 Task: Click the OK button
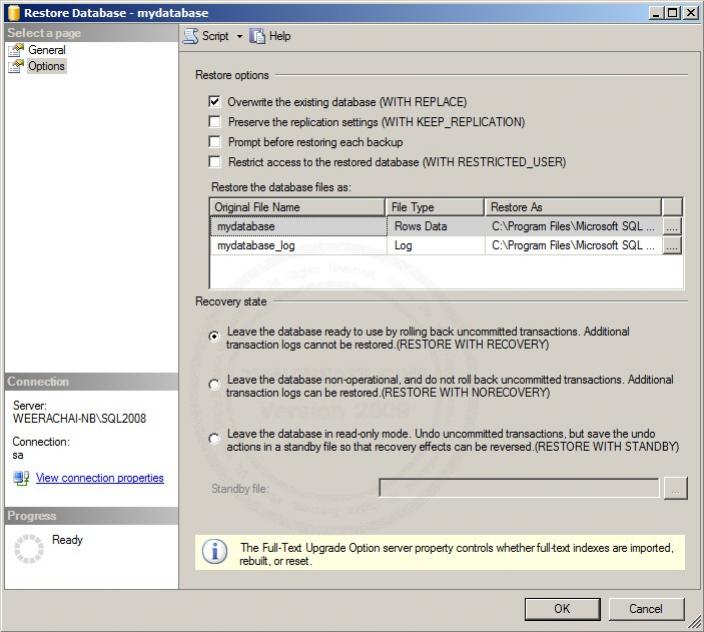coord(562,609)
